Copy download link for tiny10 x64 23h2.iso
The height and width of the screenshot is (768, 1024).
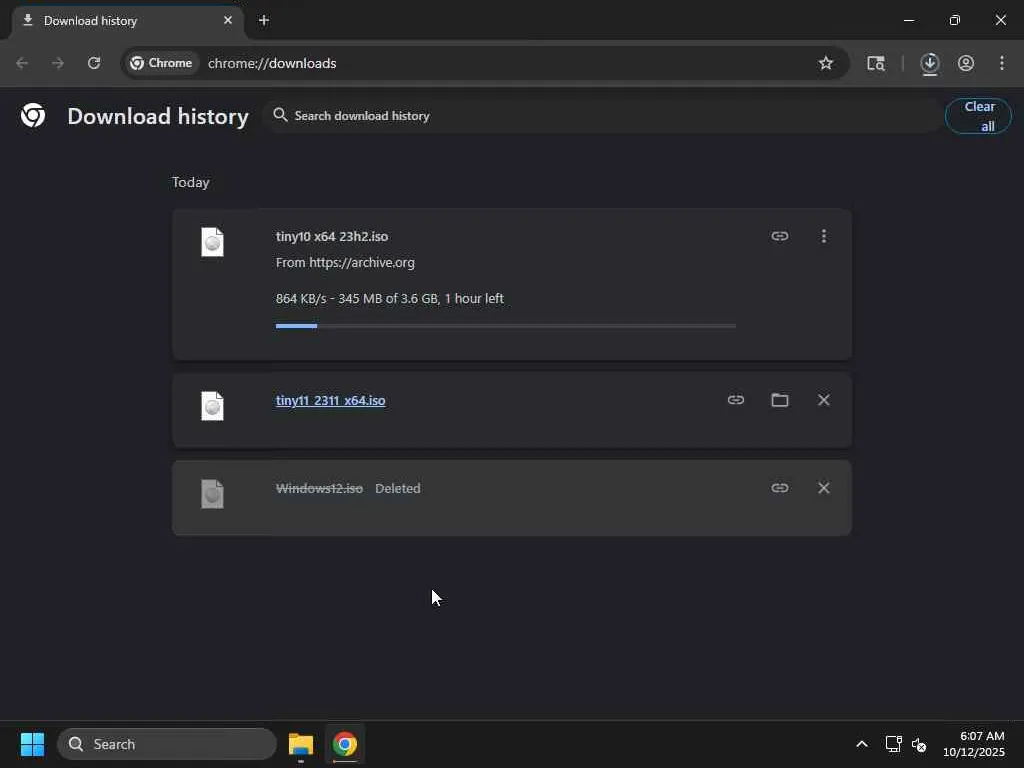[x=780, y=236]
